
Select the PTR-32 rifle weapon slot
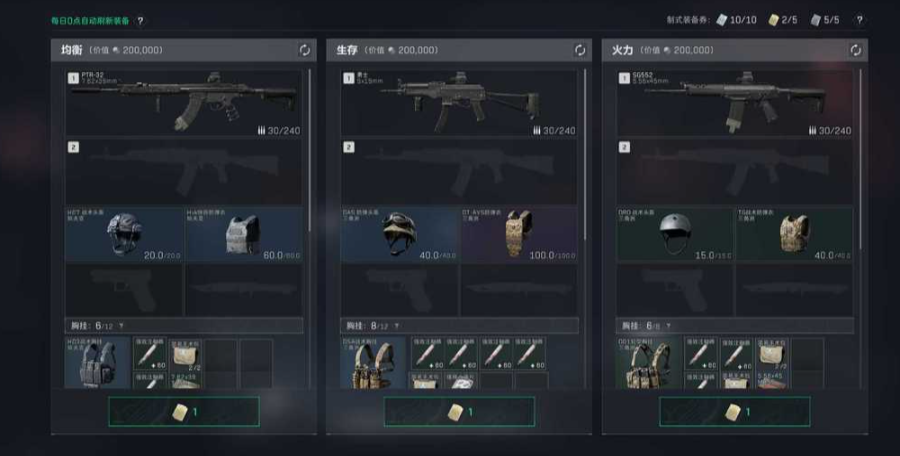184,103
